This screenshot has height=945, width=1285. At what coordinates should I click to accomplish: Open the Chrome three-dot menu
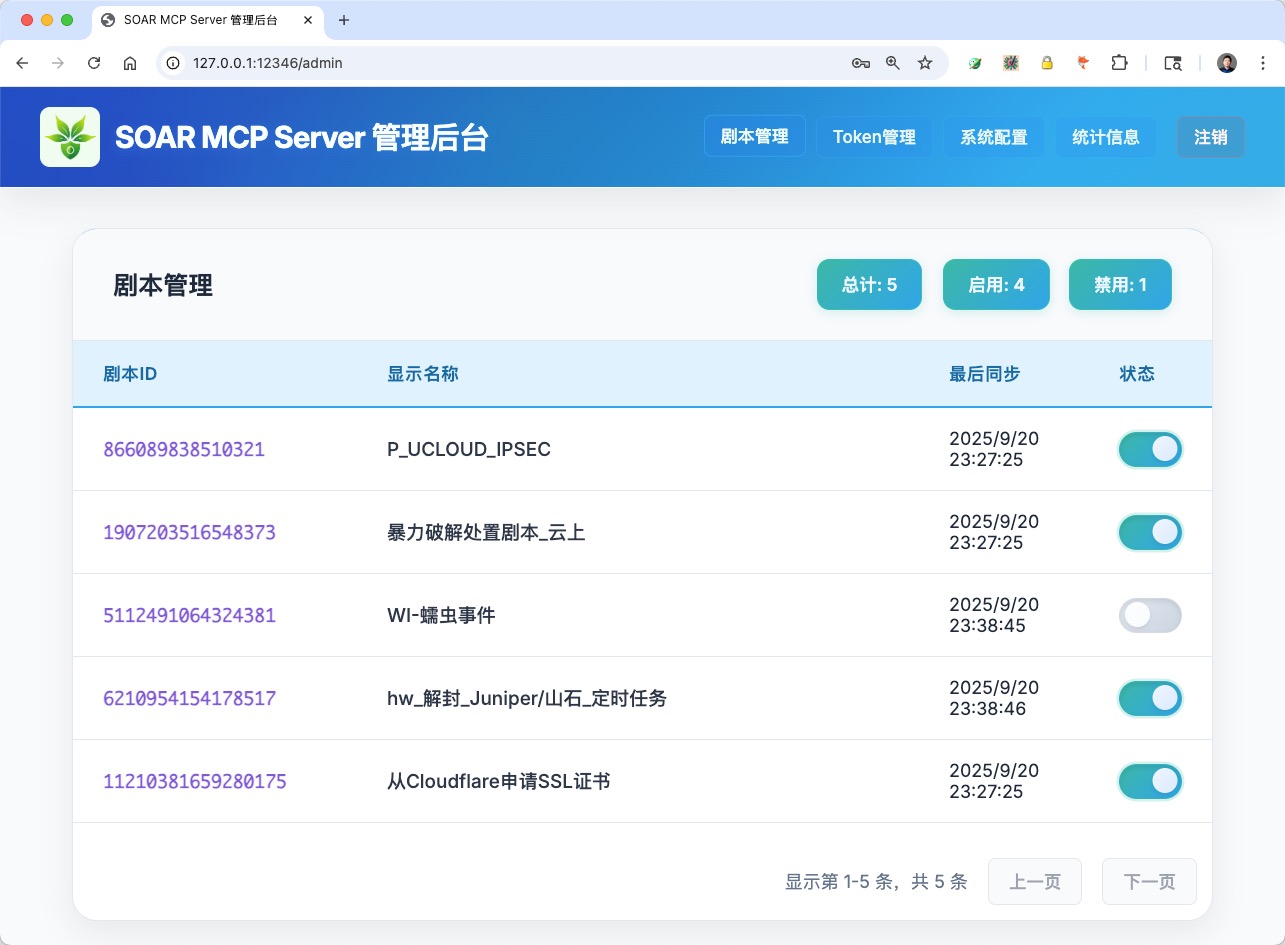(x=1262, y=62)
